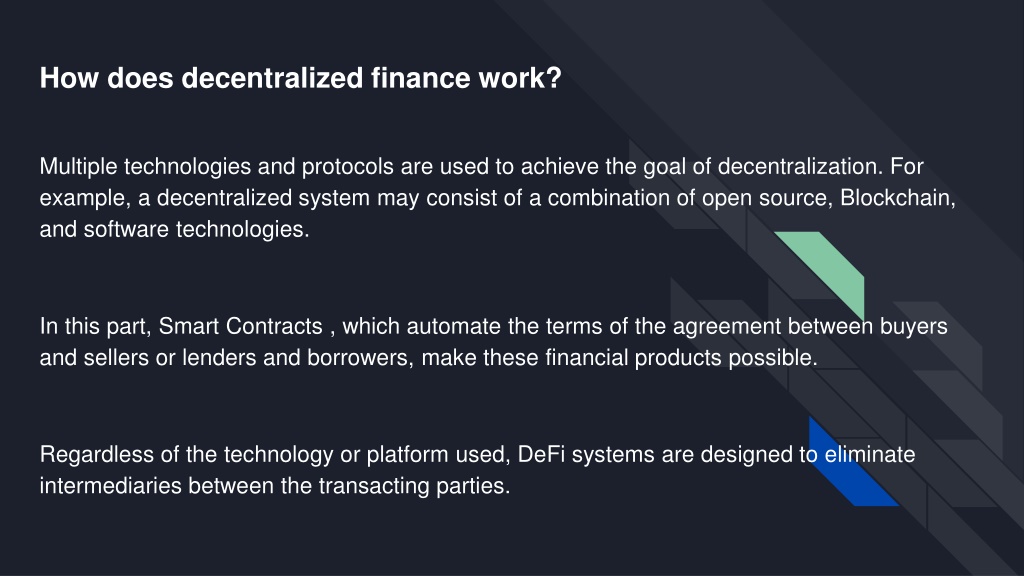Click the word "protocols"

(347, 166)
